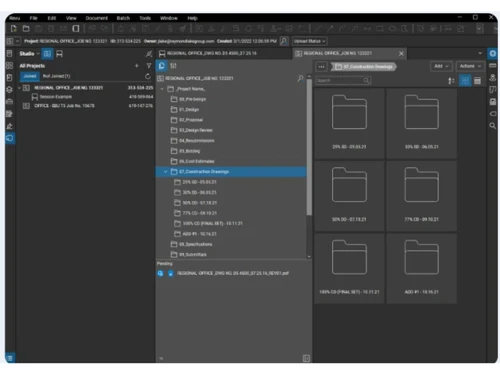Close the REGIONAL OFFICE_JOB NO 123321 tab
This screenshot has height=375, width=500.
pyautogui.click(x=401, y=53)
